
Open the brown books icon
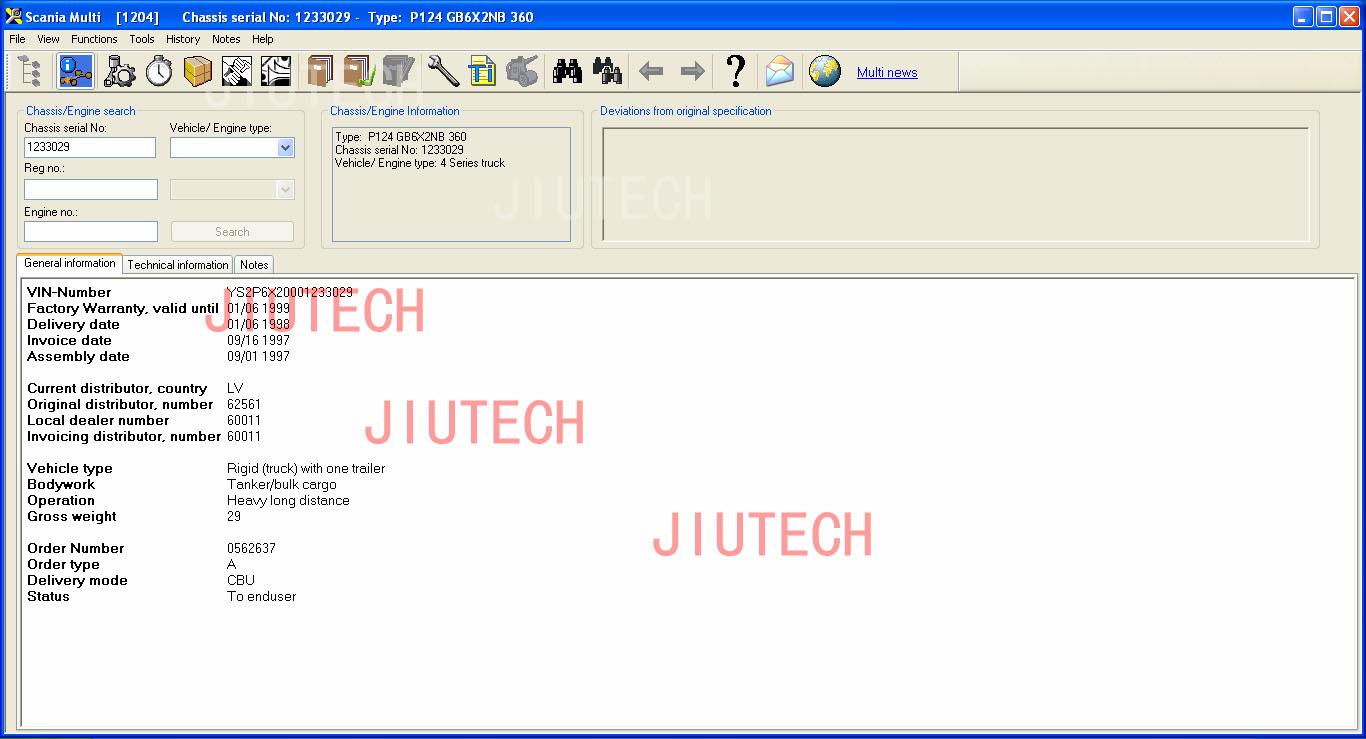pos(320,71)
